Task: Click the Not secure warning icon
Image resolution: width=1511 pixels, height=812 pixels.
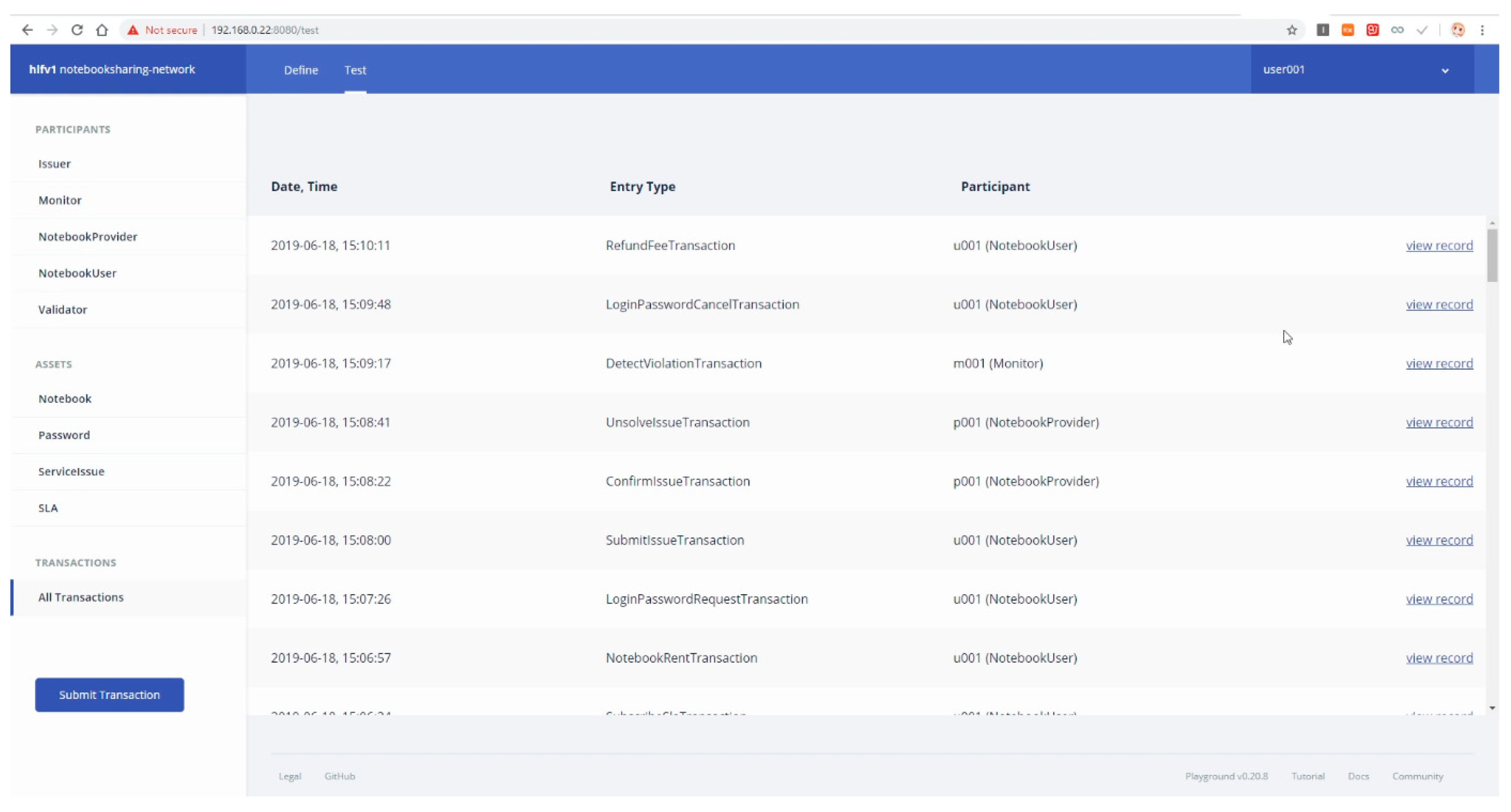Action: click(133, 30)
